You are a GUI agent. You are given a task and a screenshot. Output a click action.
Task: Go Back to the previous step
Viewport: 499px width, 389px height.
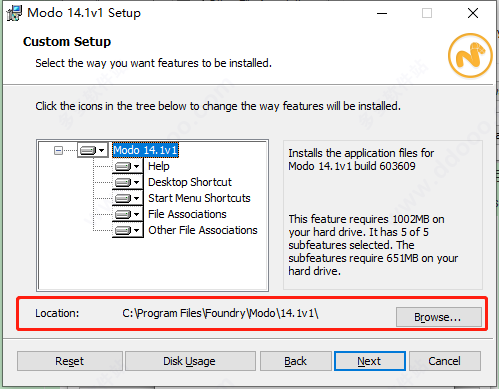tap(296, 361)
